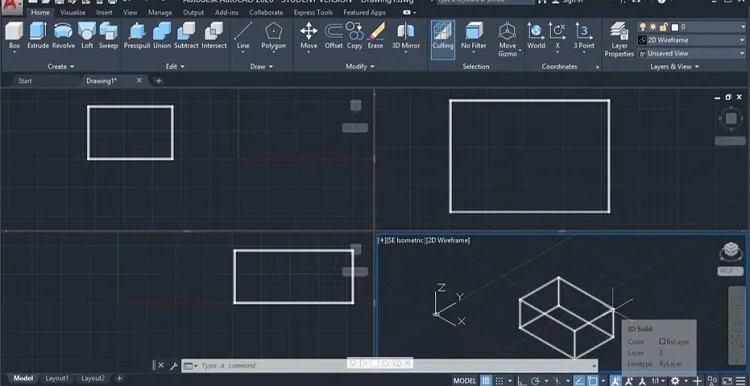Screen dimensions: 750x386
Task: Open the Layout1 tab
Action: [57, 378]
